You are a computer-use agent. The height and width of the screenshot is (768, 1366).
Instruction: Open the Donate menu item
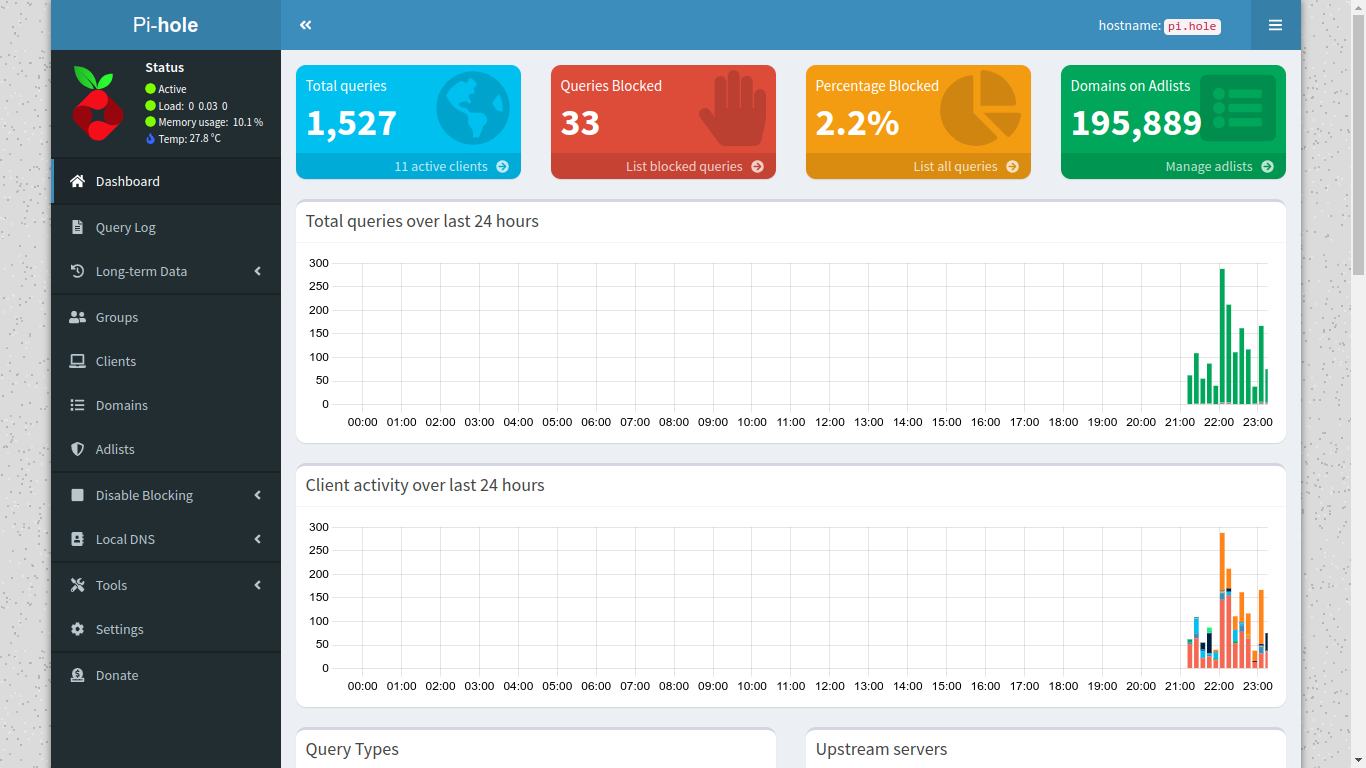point(116,675)
